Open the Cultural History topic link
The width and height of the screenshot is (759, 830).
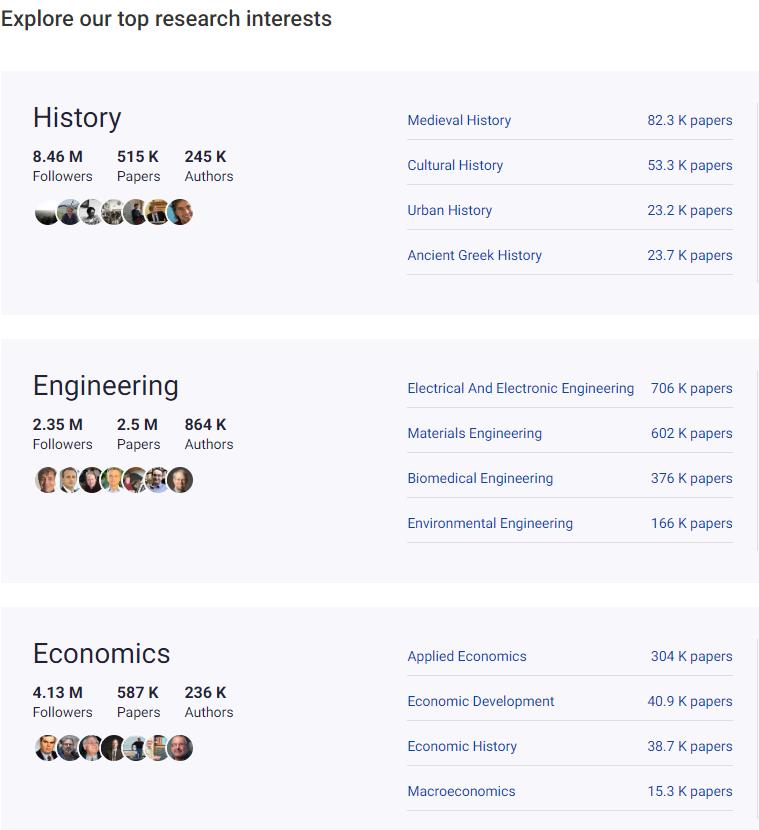pyautogui.click(x=455, y=165)
